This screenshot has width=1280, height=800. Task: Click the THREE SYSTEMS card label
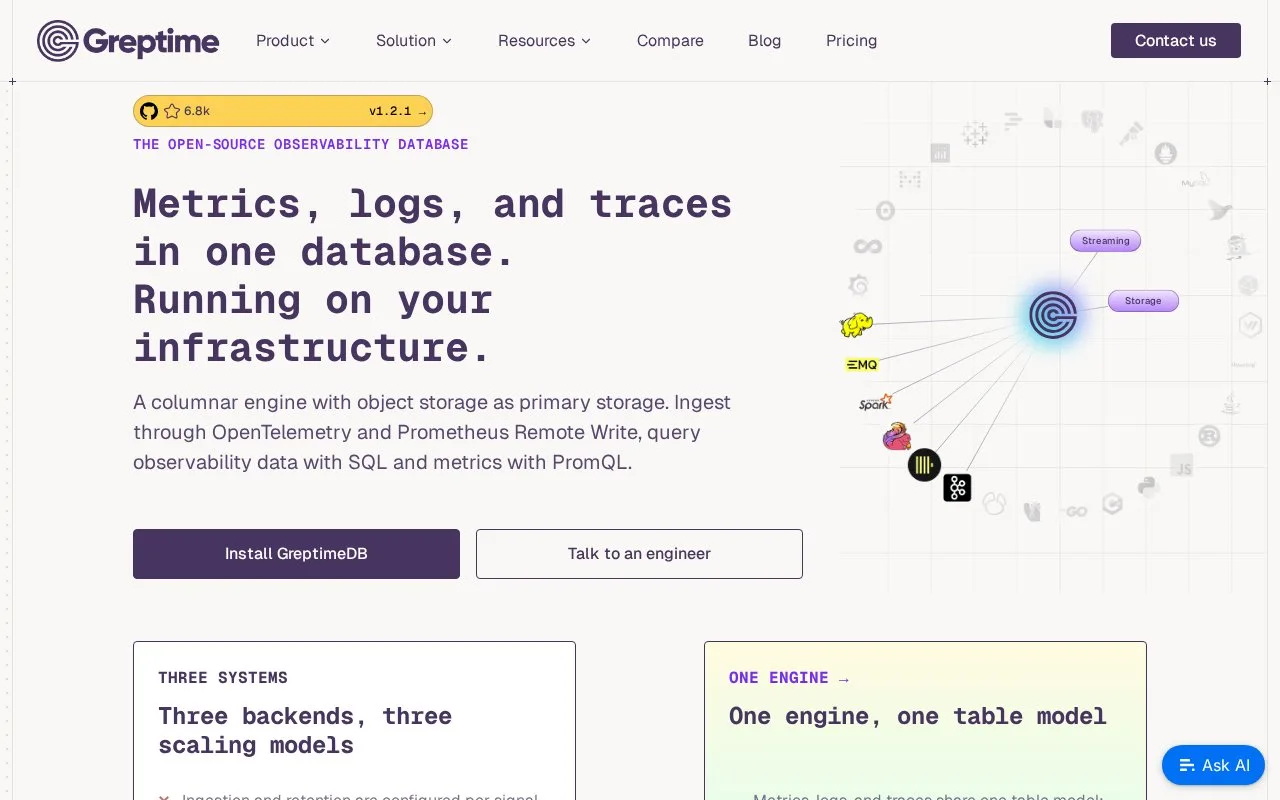click(223, 678)
